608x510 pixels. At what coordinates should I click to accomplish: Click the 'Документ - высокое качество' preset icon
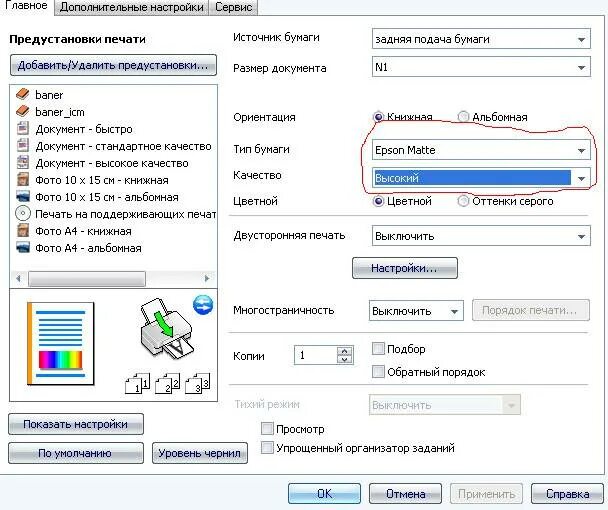click(x=23, y=163)
